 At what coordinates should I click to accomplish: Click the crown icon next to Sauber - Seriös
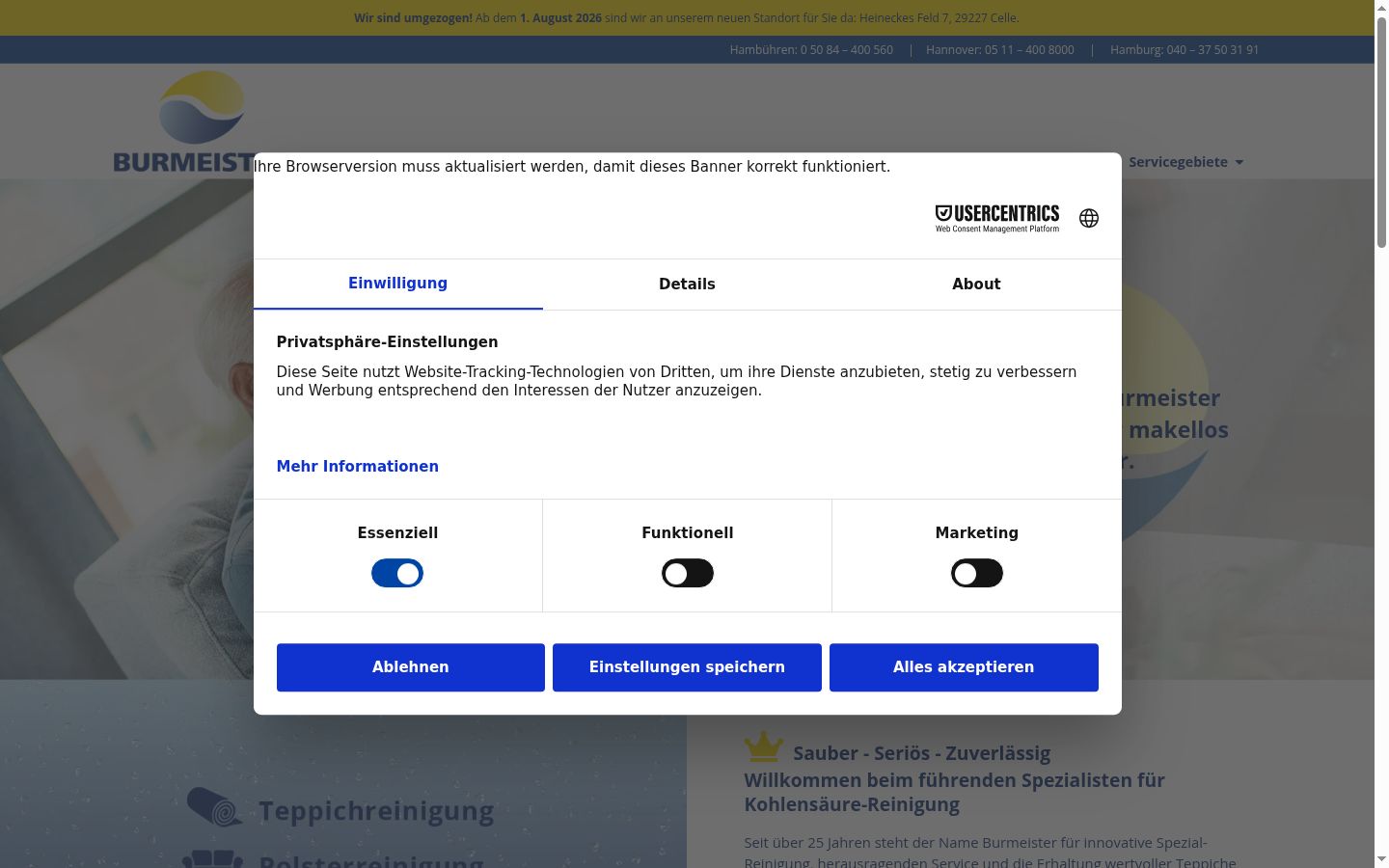pyautogui.click(x=763, y=746)
